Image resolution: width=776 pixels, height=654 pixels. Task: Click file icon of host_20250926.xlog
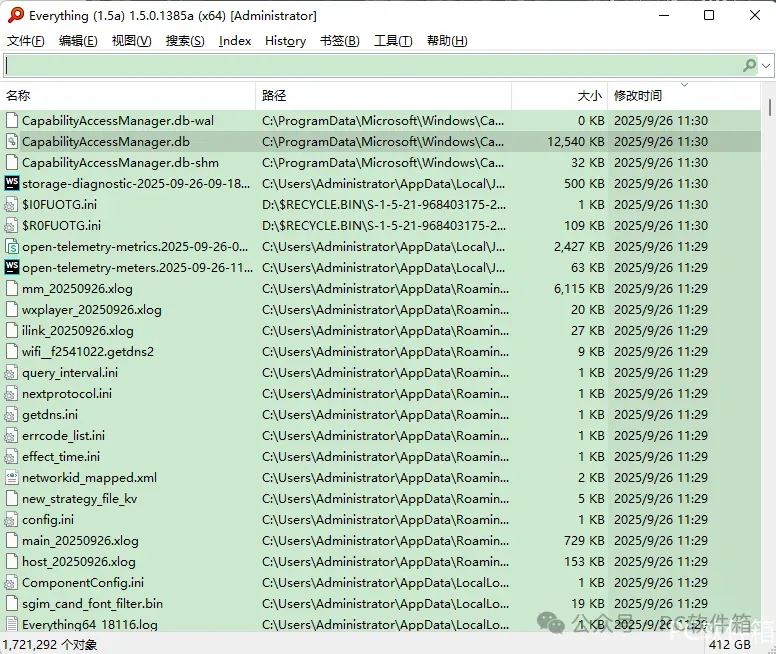[x=11, y=561]
